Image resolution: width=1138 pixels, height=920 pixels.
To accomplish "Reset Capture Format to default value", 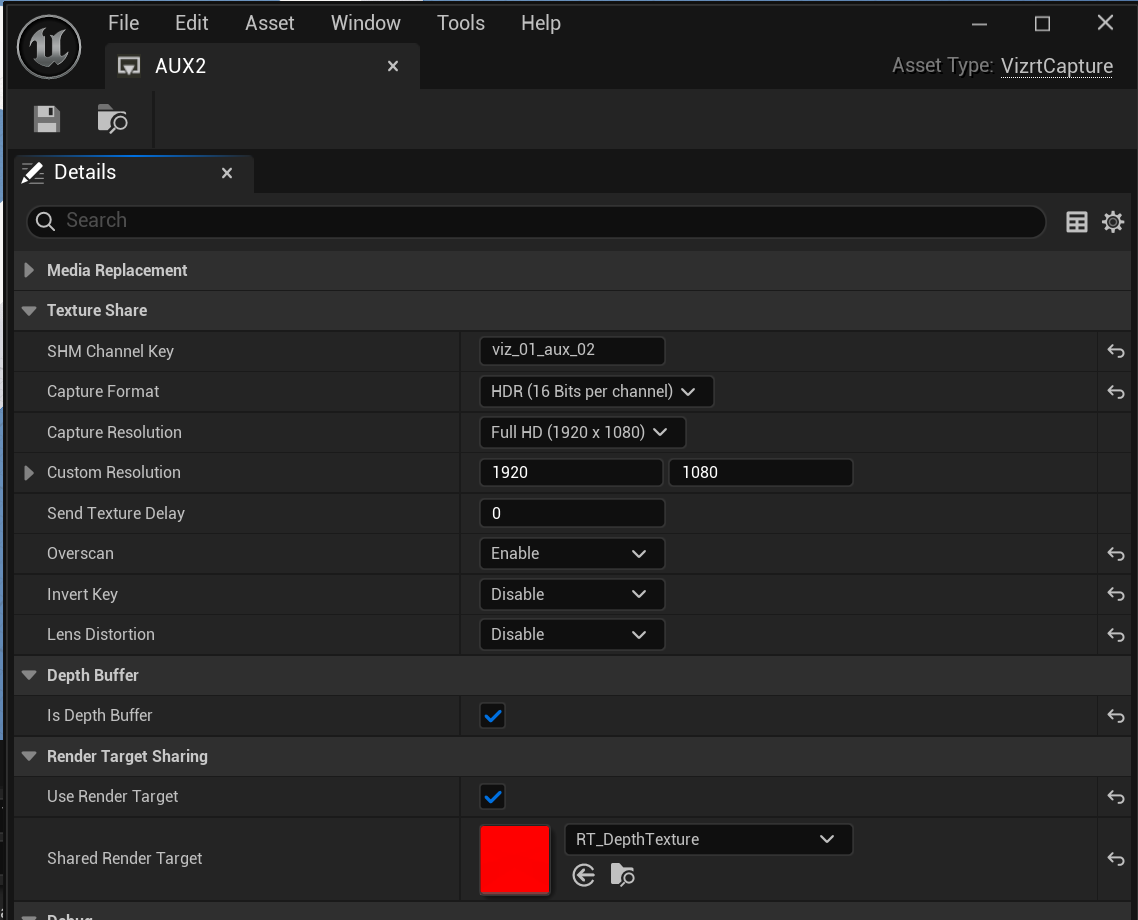I will click(1116, 392).
